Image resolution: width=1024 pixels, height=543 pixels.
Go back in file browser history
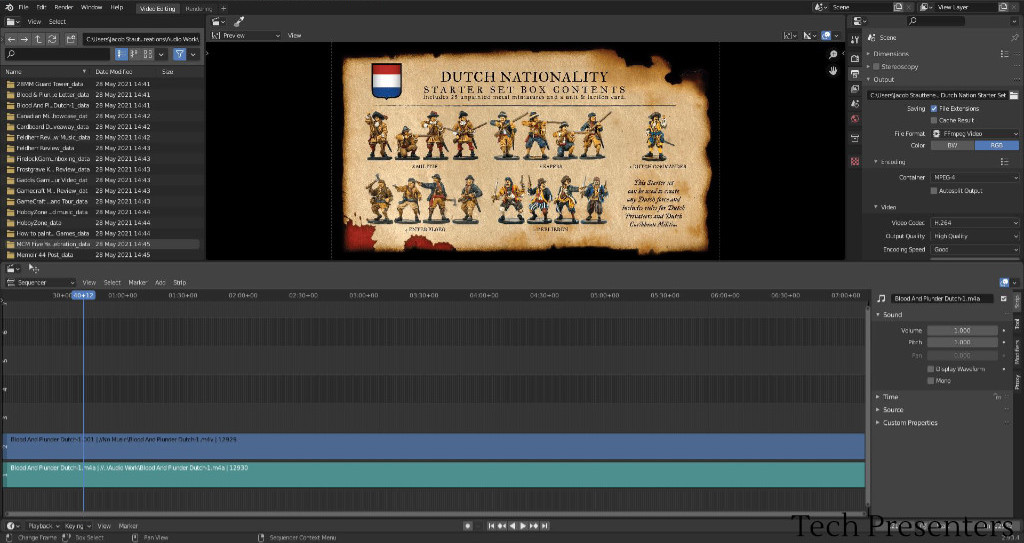11,39
